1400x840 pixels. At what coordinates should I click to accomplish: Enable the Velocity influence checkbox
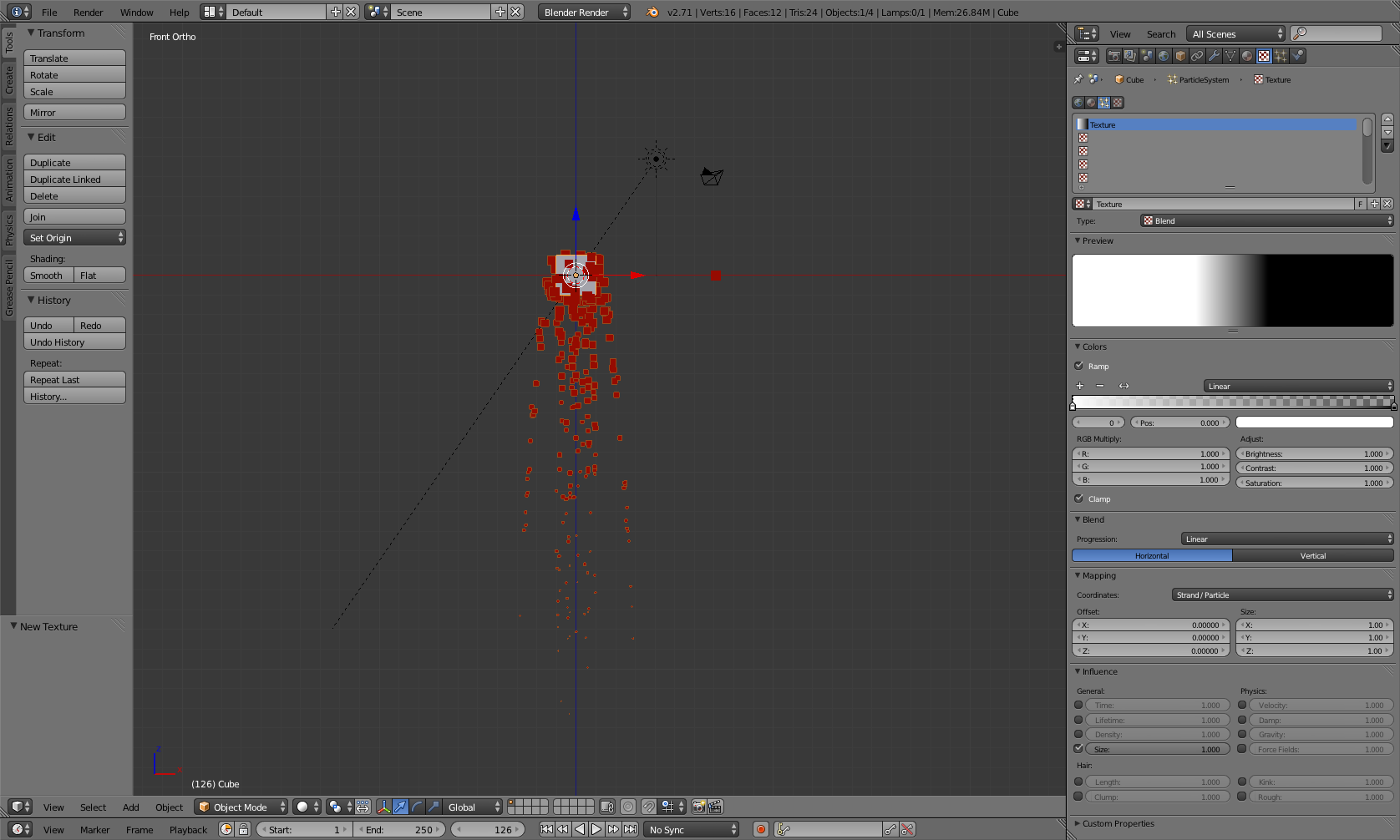[1242, 705]
